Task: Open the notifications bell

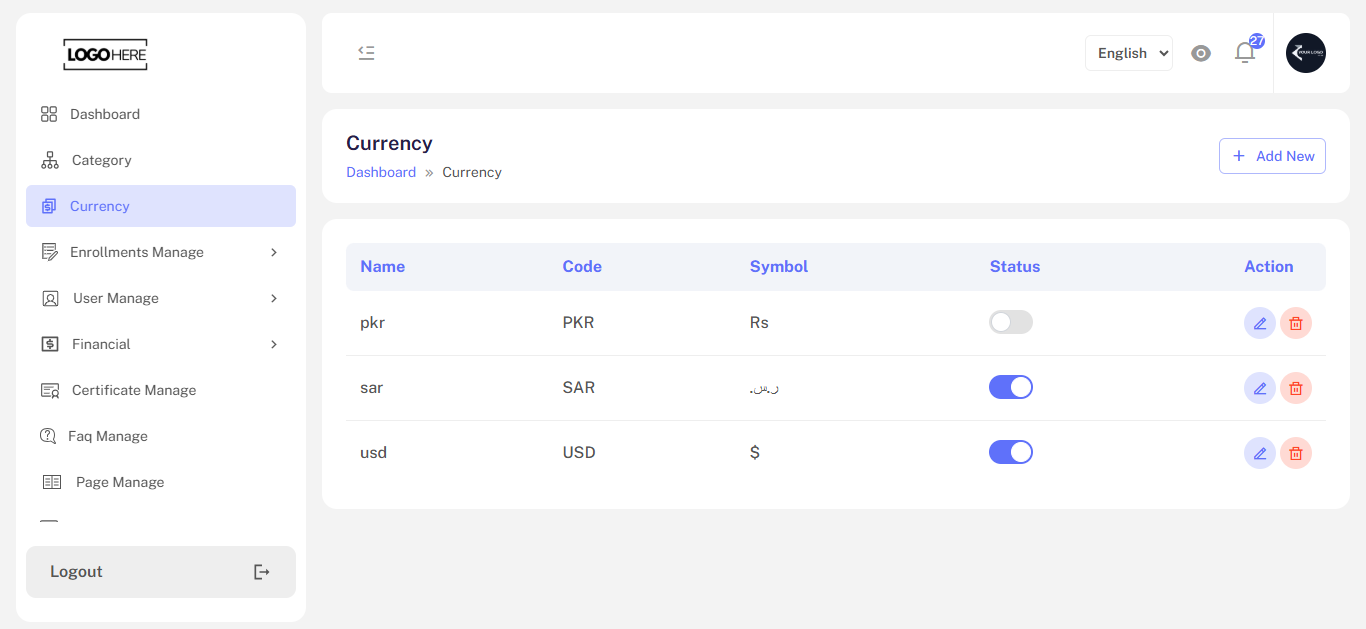Action: click(1245, 53)
